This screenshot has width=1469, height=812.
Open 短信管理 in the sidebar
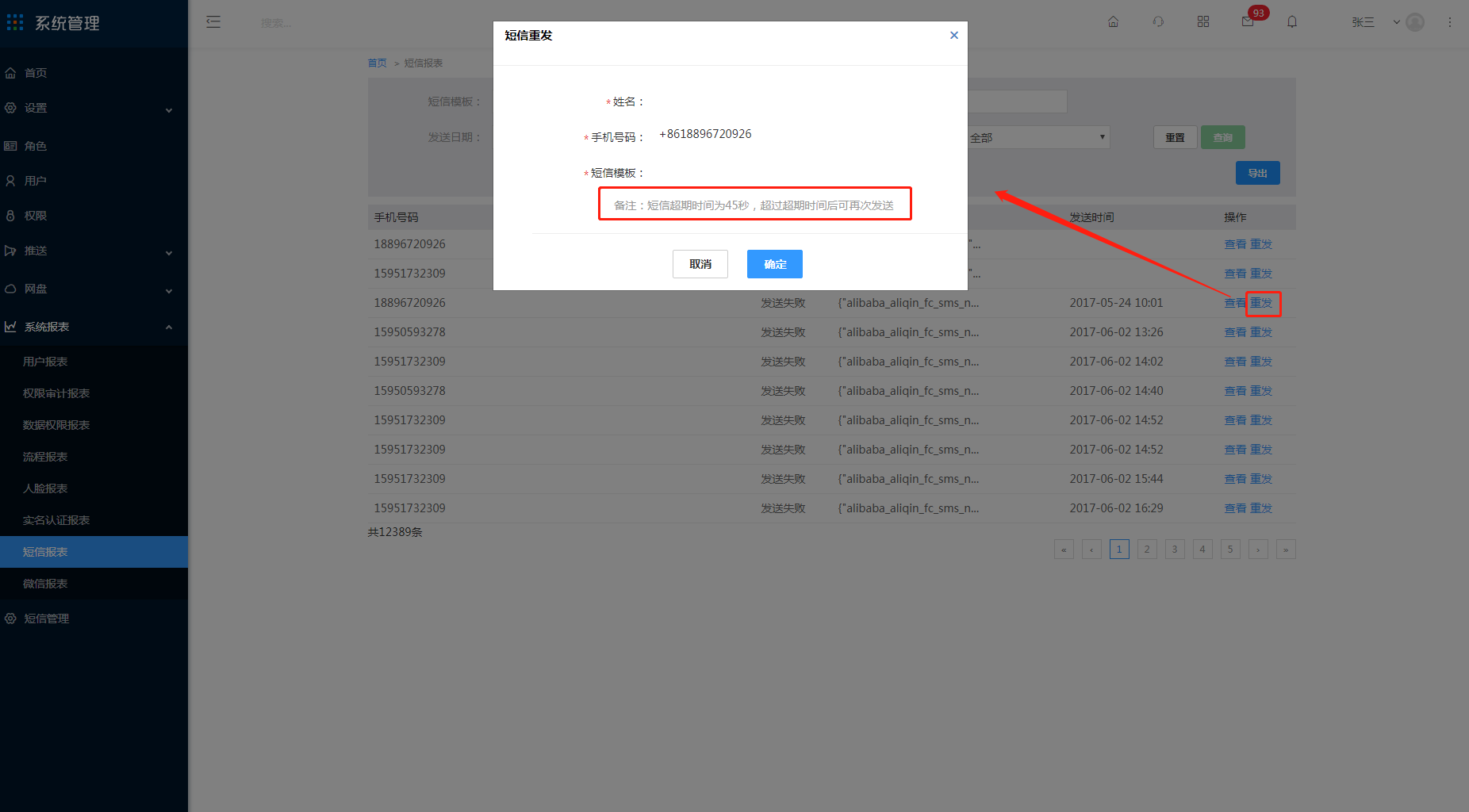[94, 619]
